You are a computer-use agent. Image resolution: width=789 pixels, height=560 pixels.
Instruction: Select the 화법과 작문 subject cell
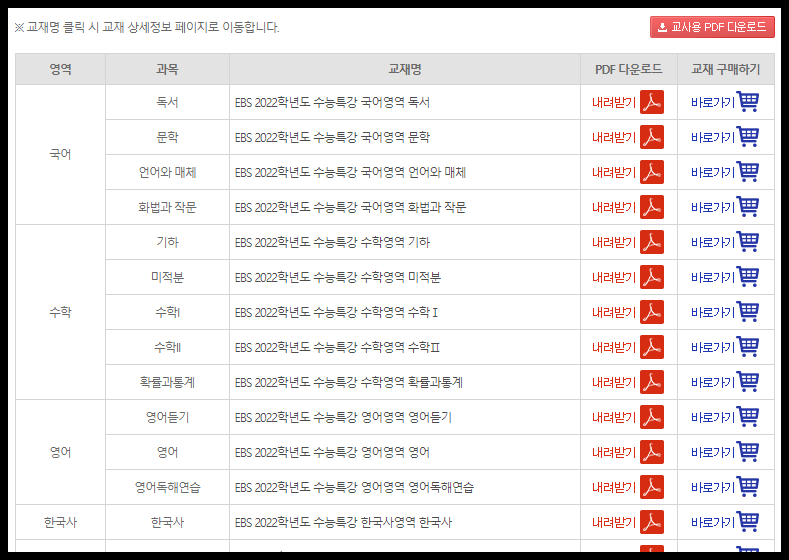tap(168, 207)
